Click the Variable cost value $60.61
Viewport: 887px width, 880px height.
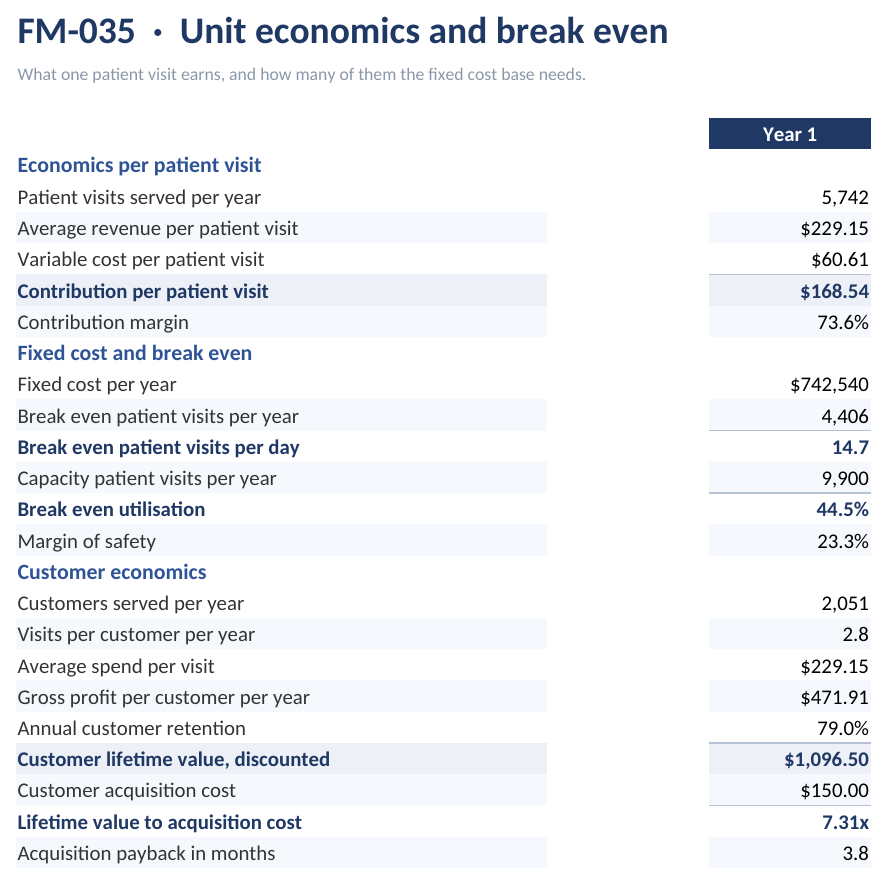coord(839,260)
